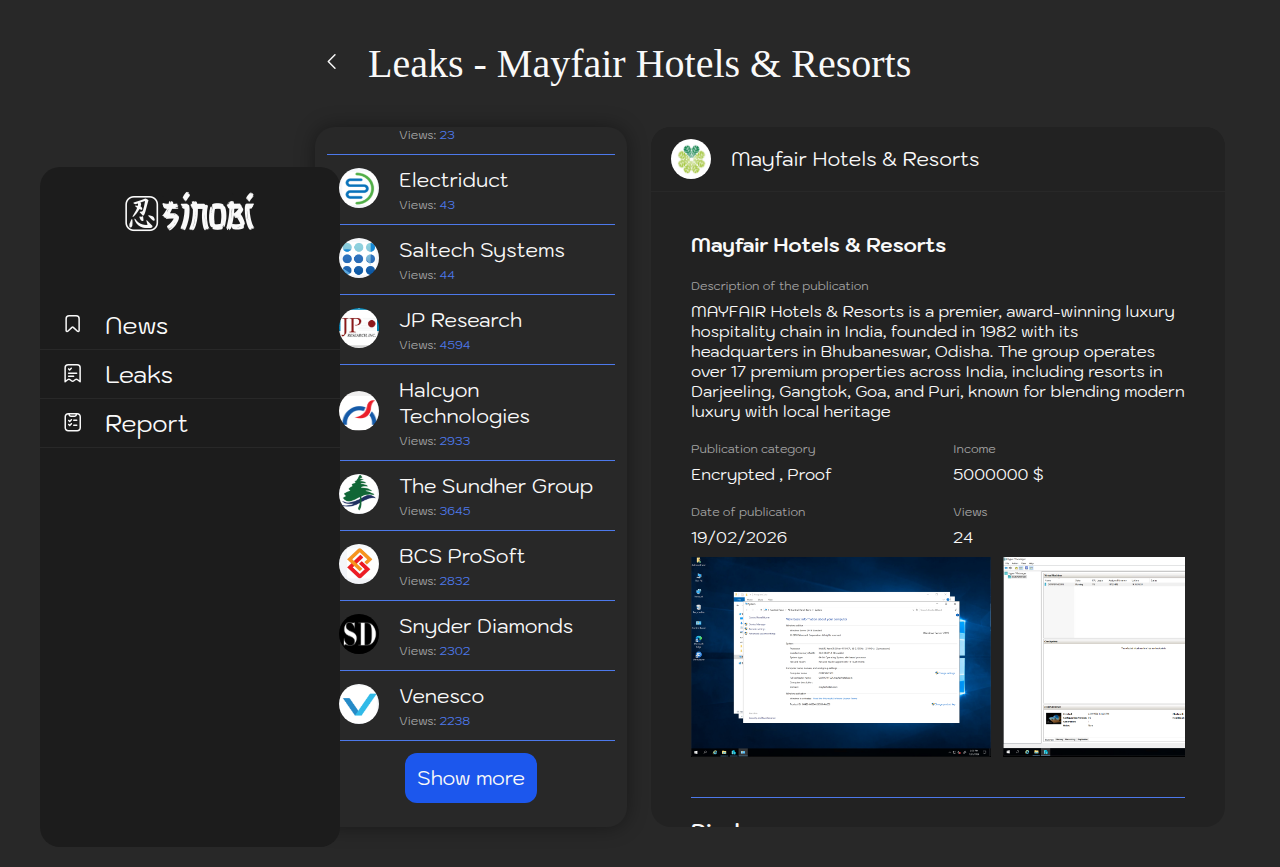Screen dimensions: 1280x867
Task: Click the Snyder Diamonds SD logo
Action: (x=359, y=634)
